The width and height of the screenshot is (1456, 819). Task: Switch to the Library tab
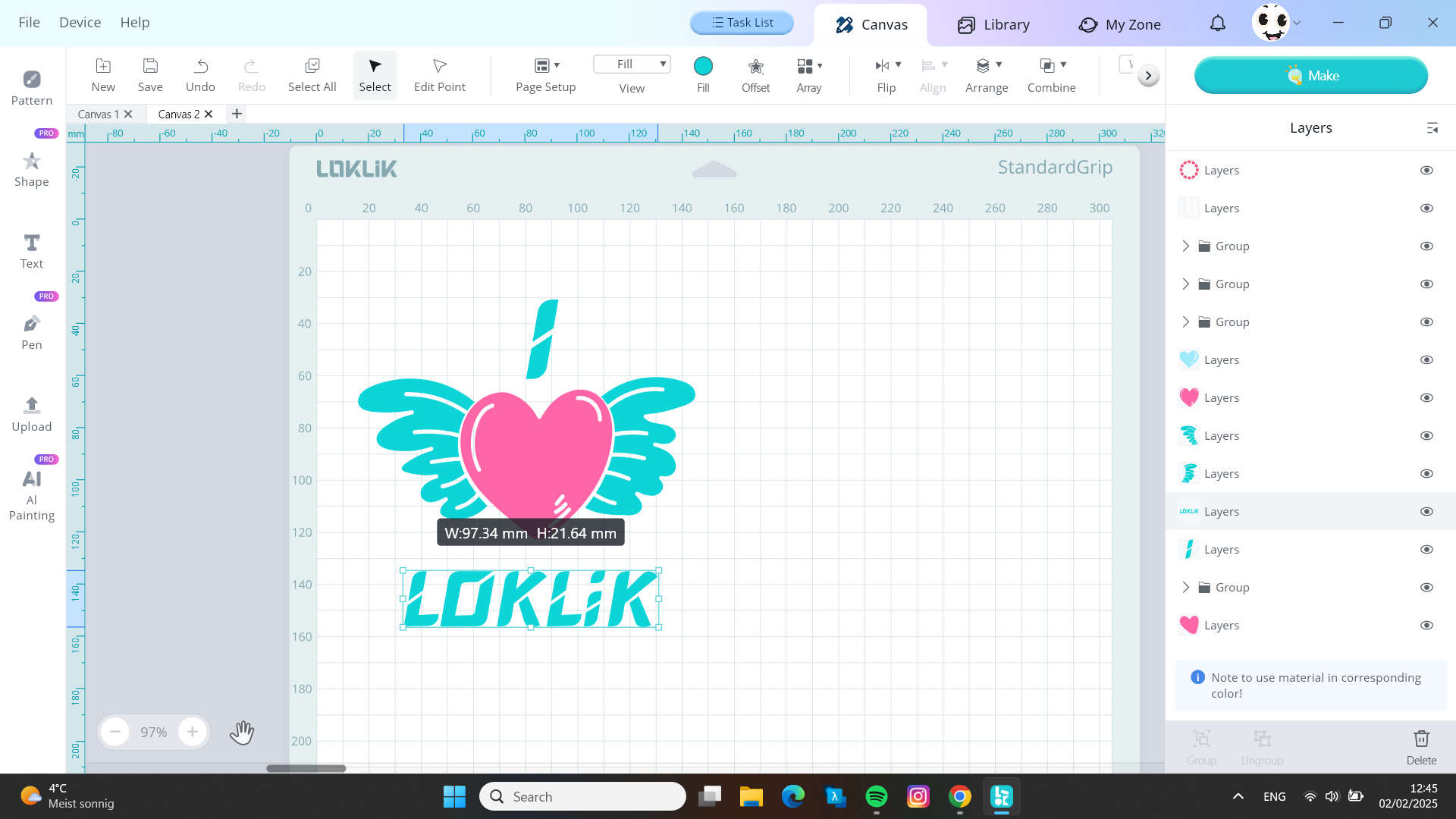(993, 25)
